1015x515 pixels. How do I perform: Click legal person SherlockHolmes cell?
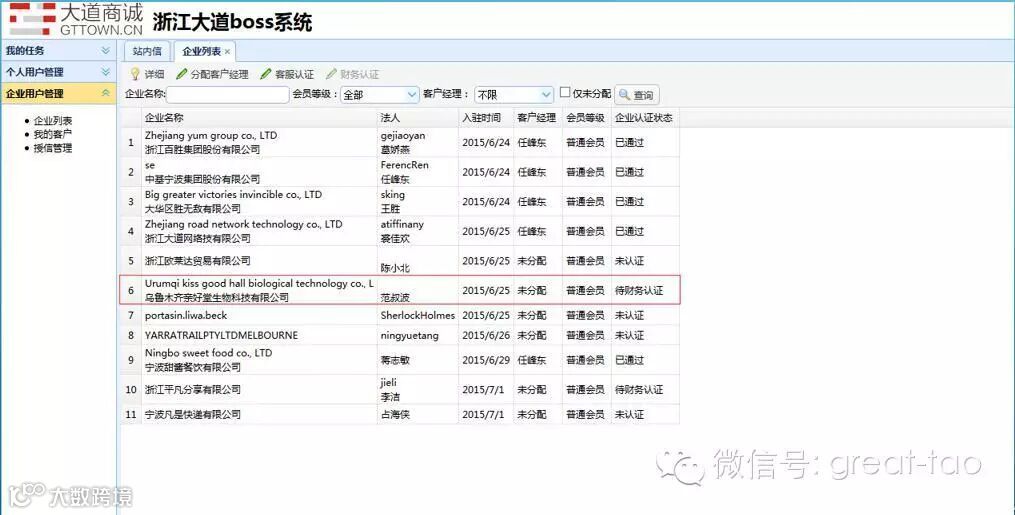(x=418, y=315)
